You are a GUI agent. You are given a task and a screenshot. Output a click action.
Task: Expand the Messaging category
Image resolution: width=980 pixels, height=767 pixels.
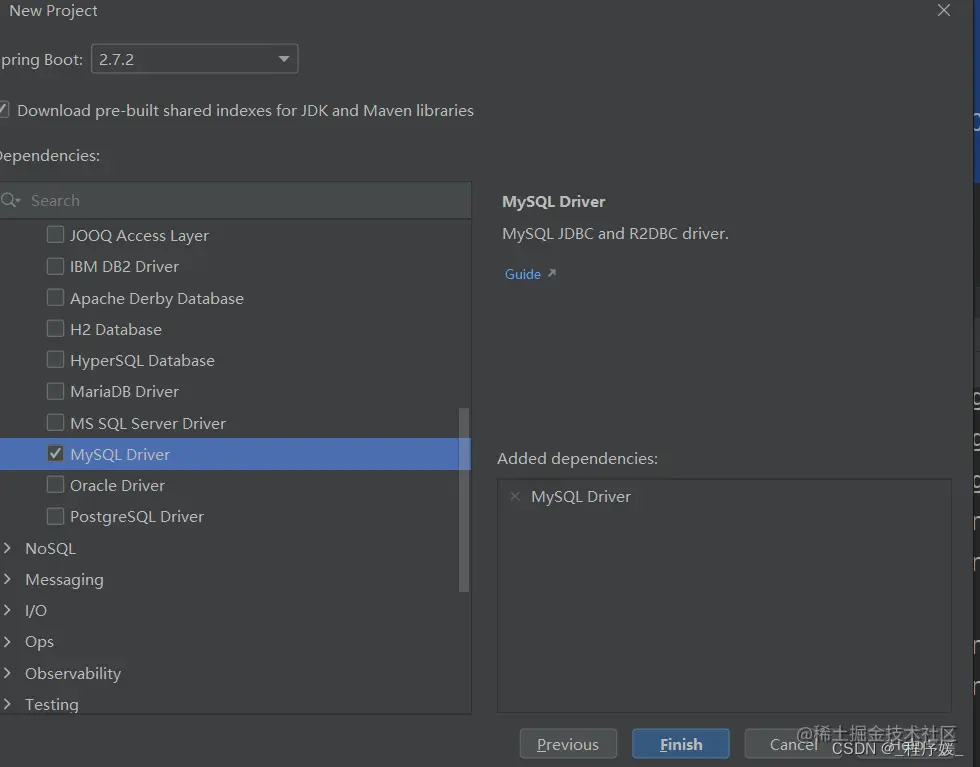pos(7,579)
